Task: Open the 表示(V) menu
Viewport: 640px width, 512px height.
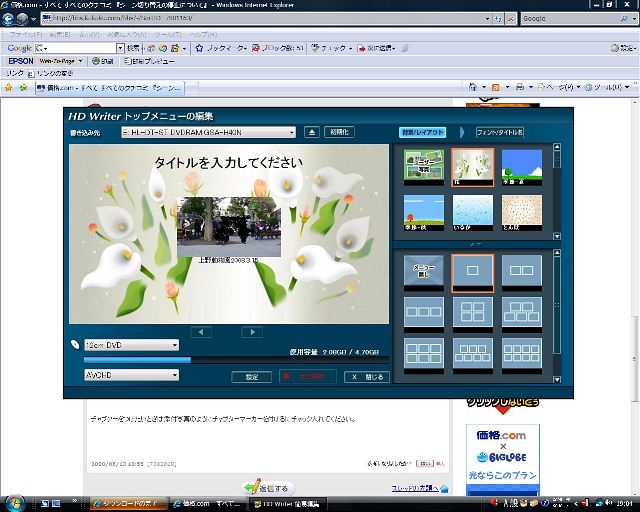Action: 89,35
